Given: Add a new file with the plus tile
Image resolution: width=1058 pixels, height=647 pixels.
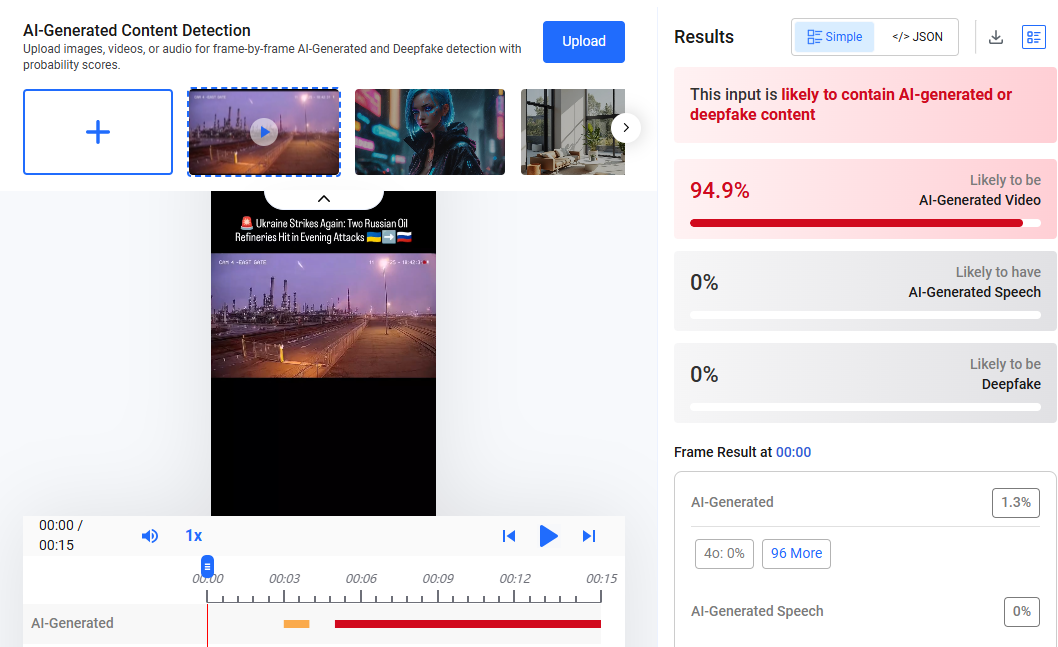Looking at the screenshot, I should coord(98,132).
